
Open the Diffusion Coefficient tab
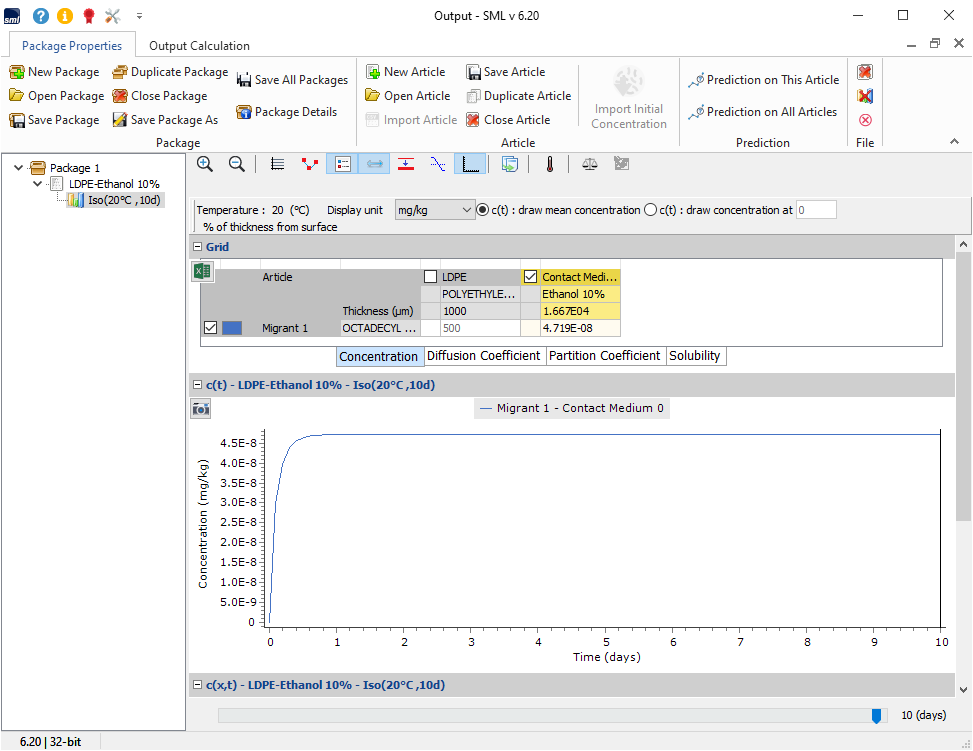(484, 356)
